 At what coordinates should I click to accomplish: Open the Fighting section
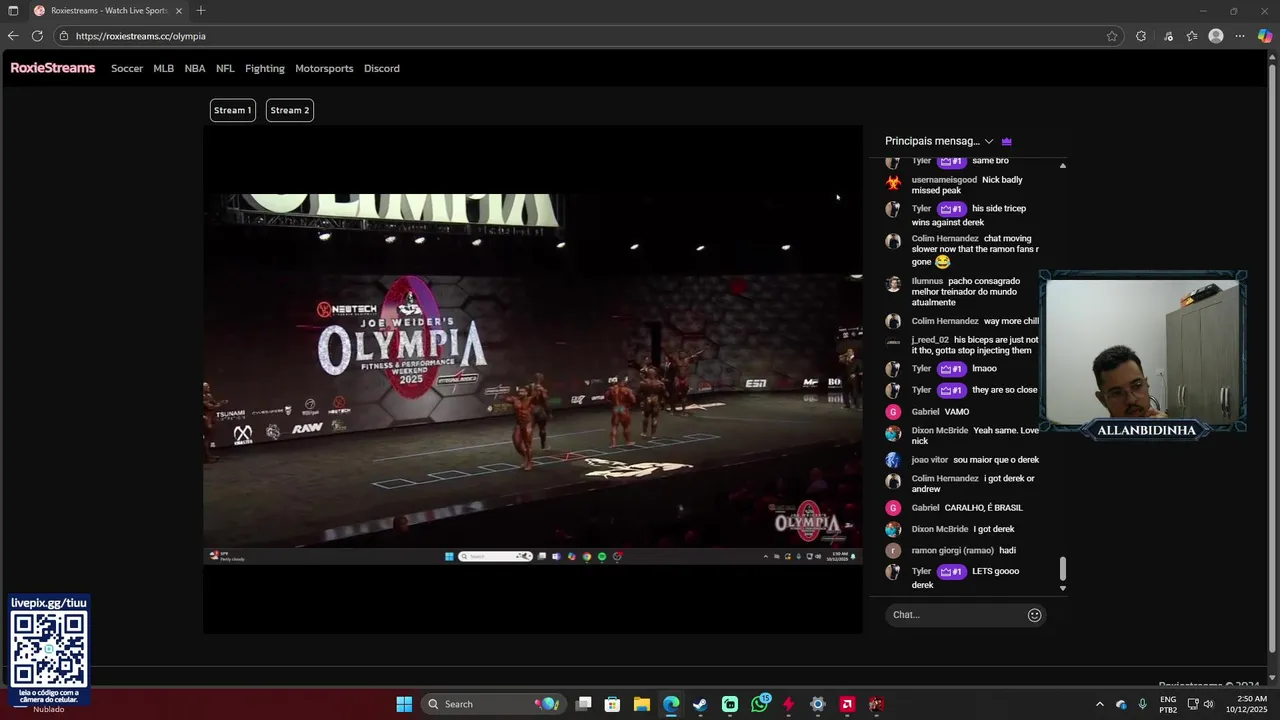pos(265,69)
